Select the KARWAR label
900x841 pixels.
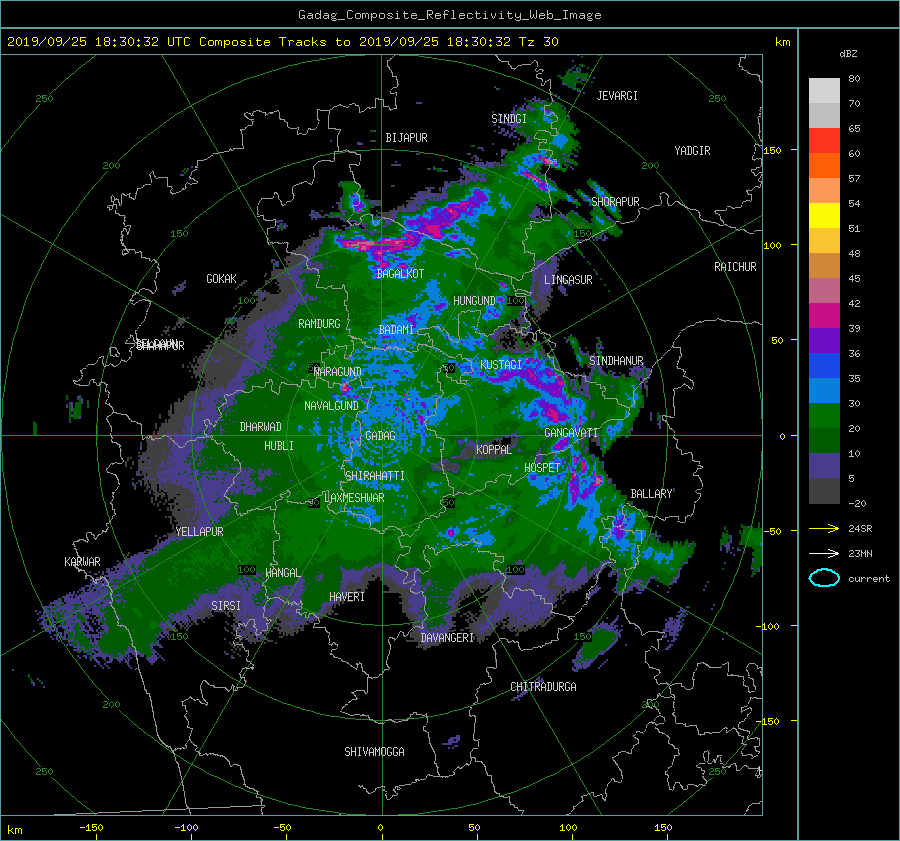(x=82, y=561)
